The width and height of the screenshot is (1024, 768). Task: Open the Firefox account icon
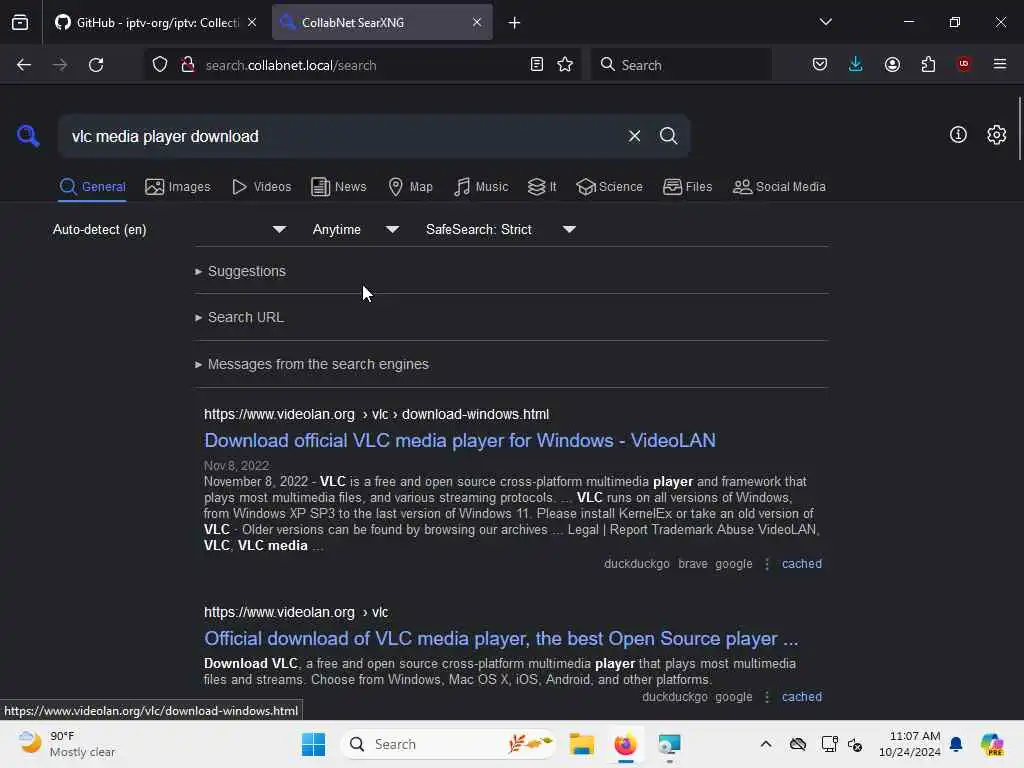pos(892,65)
